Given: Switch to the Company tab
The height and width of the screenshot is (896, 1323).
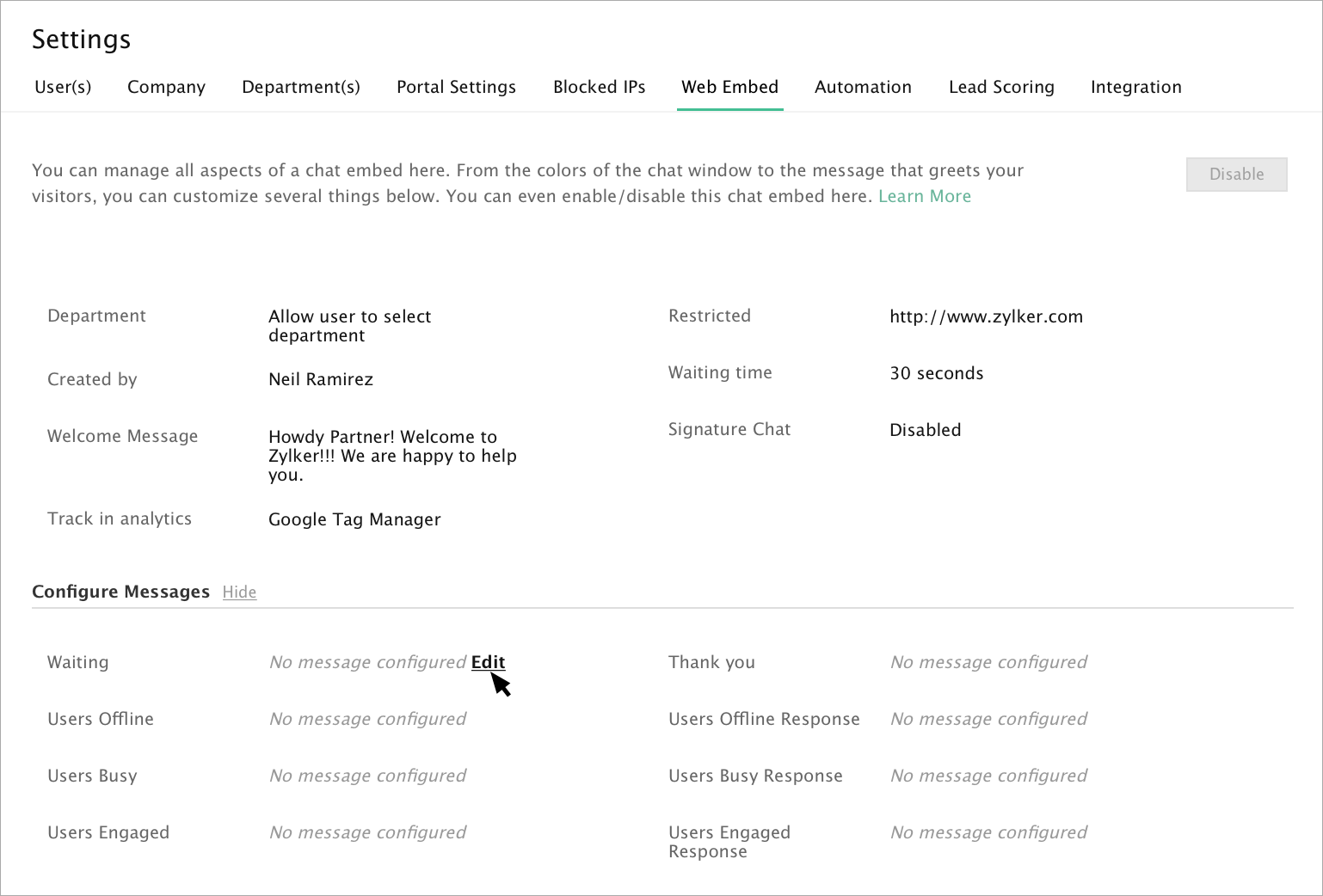Looking at the screenshot, I should pyautogui.click(x=166, y=87).
